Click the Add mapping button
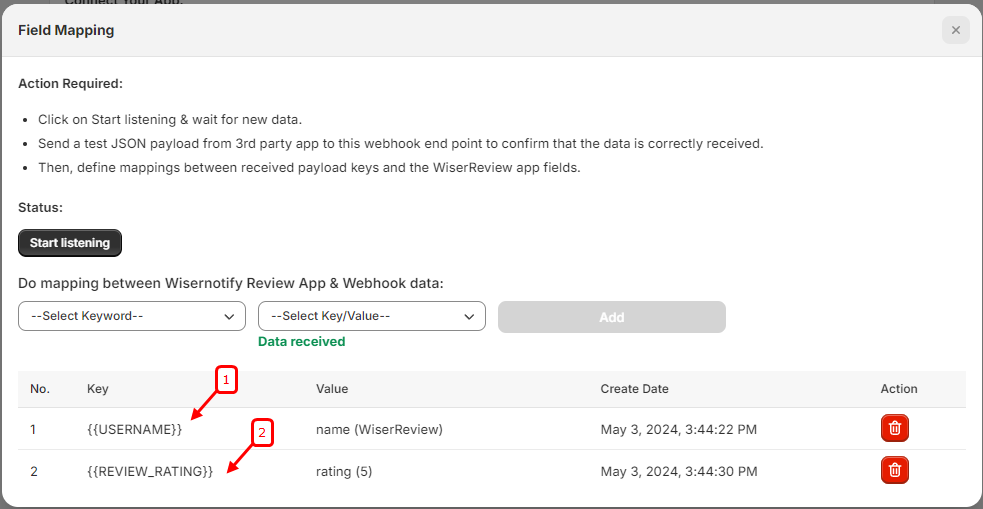Image resolution: width=983 pixels, height=509 pixels. [611, 317]
